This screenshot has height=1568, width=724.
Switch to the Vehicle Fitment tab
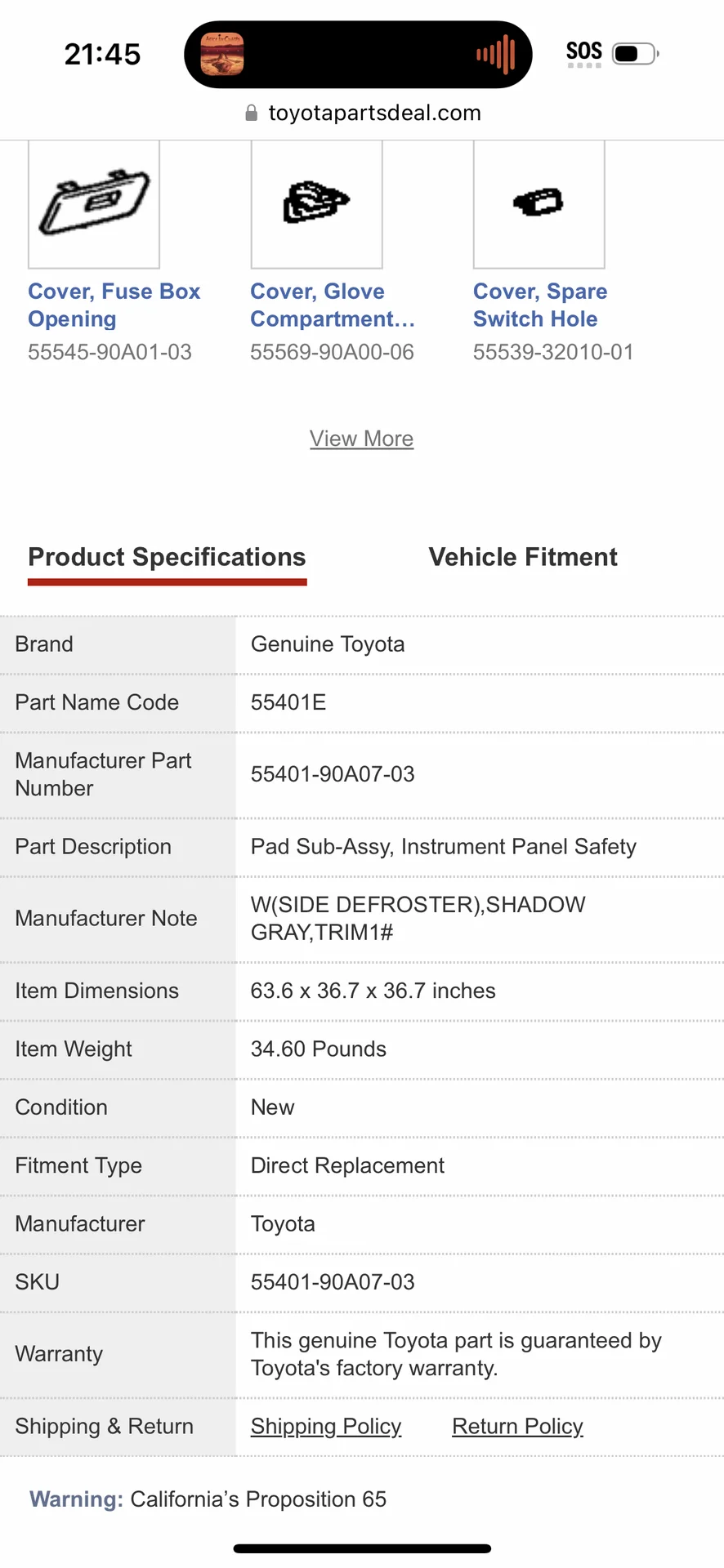point(523,557)
